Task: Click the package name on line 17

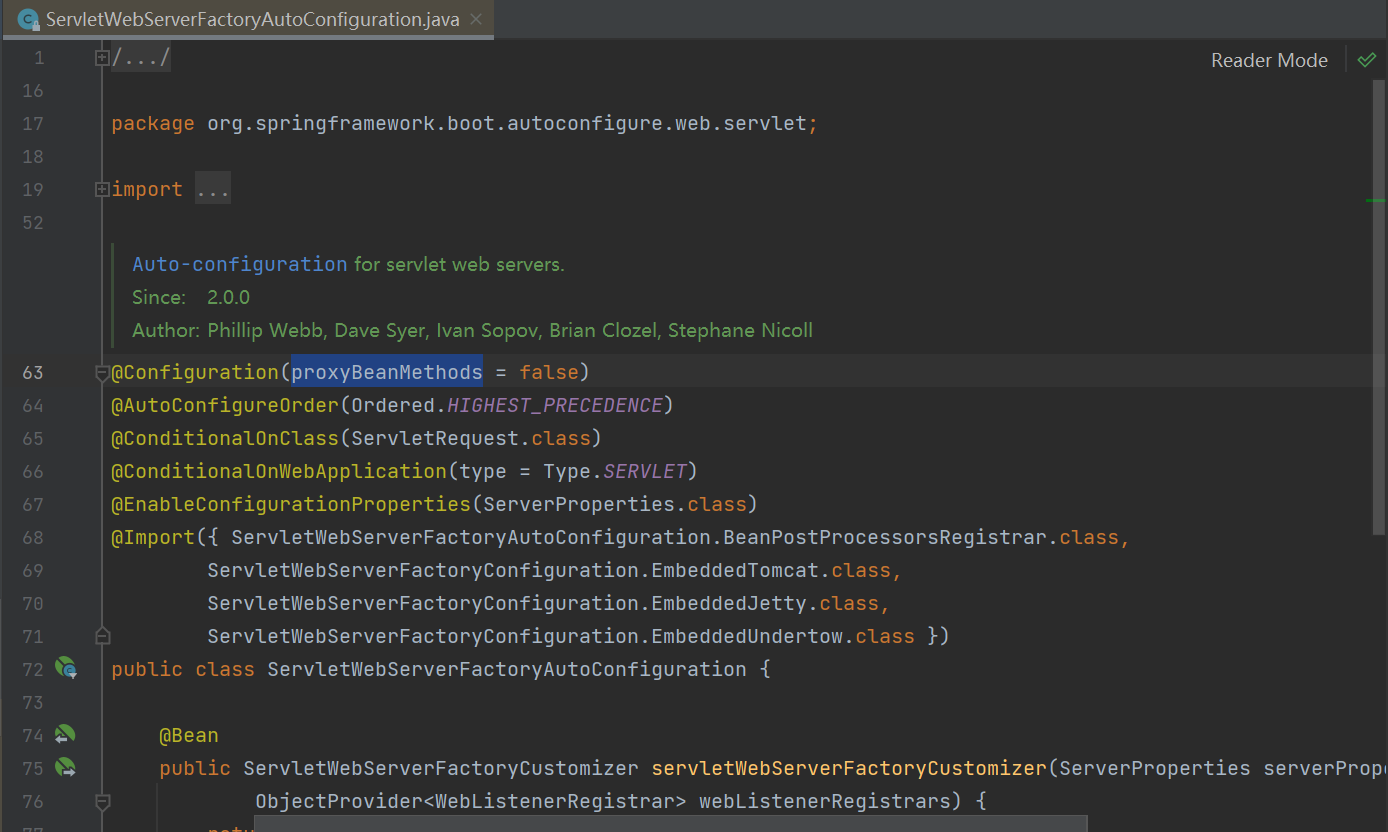Action: point(507,123)
